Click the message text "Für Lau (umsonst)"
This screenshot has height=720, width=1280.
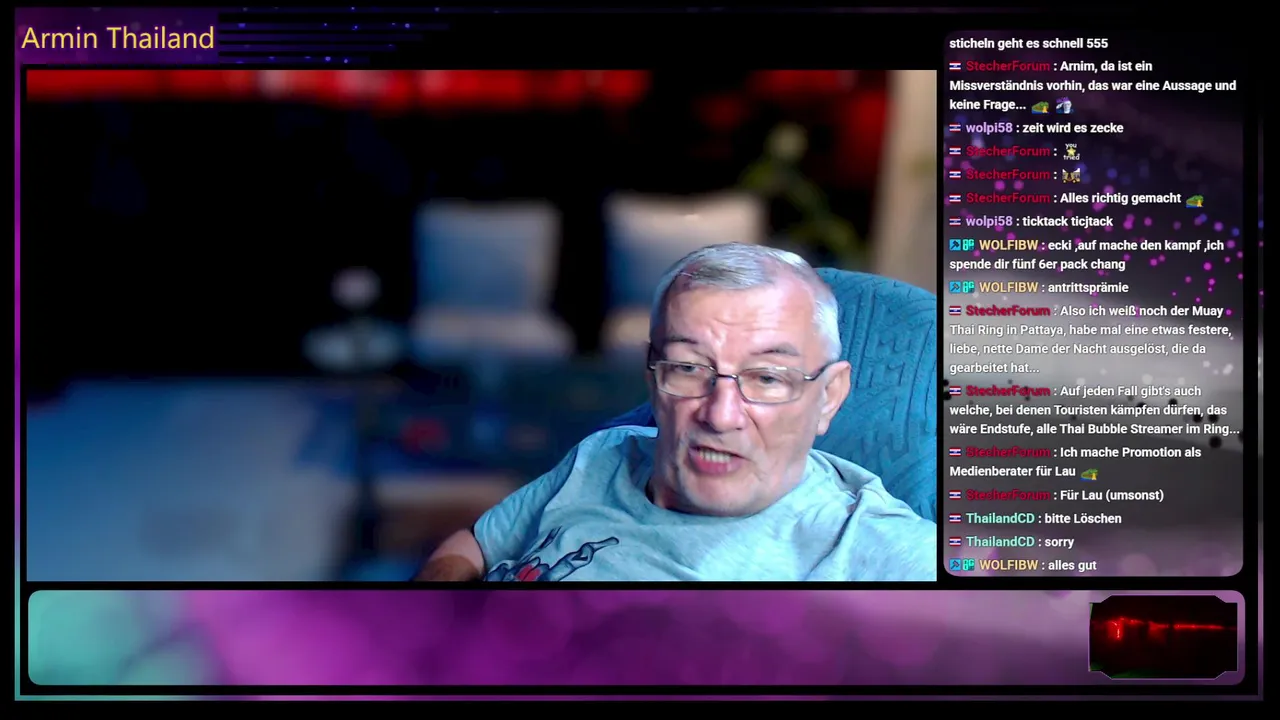click(1112, 495)
